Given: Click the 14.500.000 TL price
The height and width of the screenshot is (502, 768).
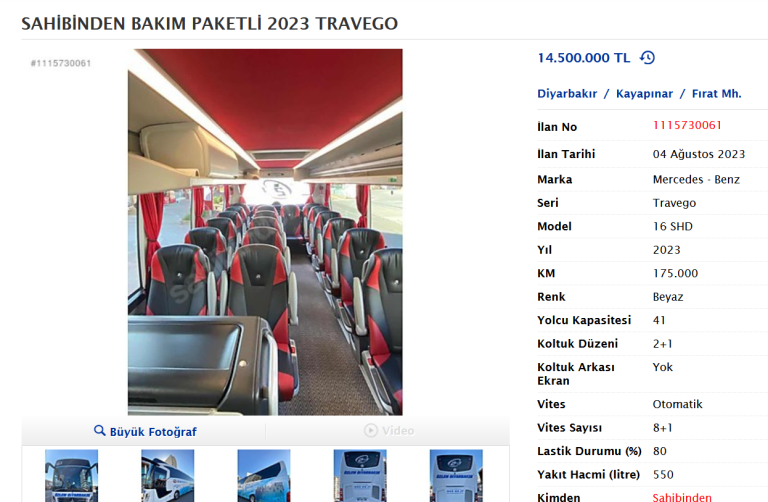Looking at the screenshot, I should pos(583,58).
